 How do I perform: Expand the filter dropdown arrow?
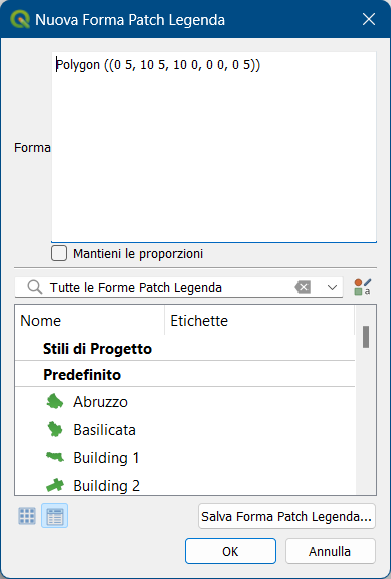[332, 287]
